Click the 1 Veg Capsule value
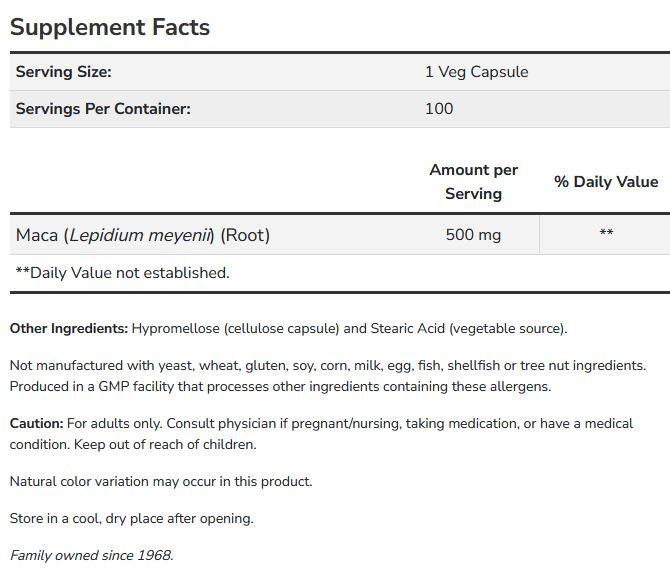Screen dimensions: 670x580 point(476,72)
